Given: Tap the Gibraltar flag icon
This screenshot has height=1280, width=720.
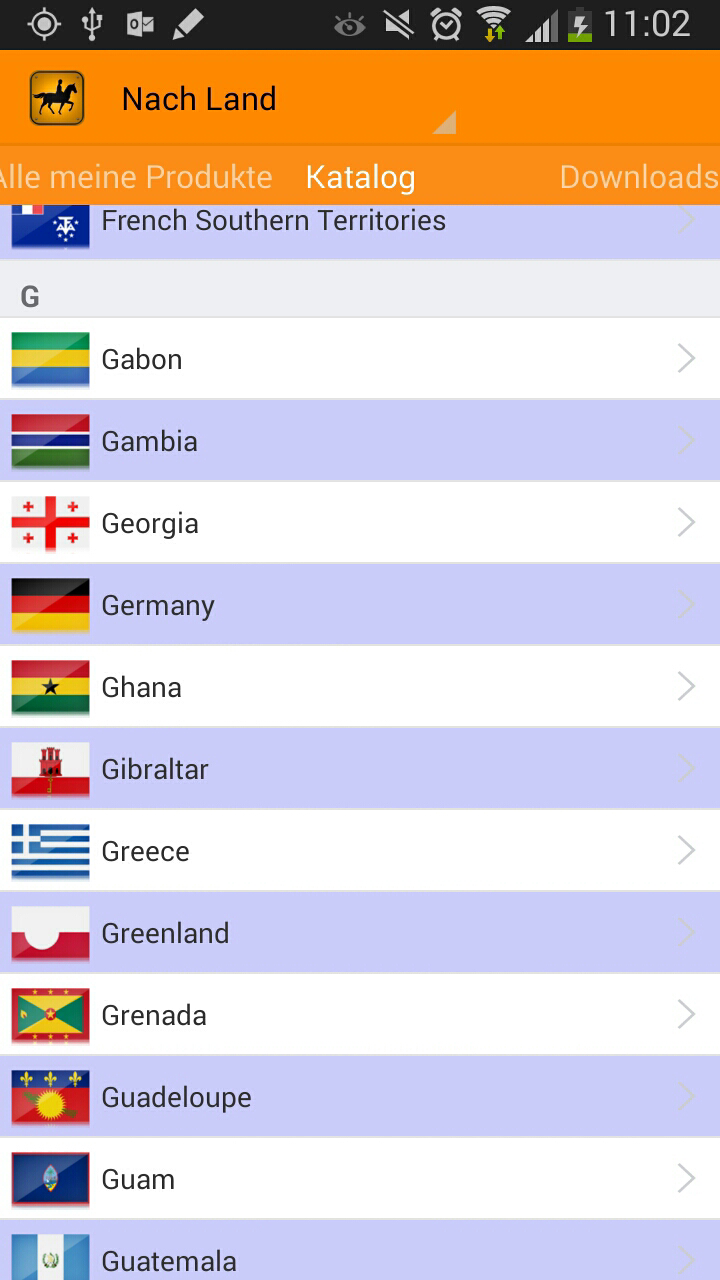Looking at the screenshot, I should 50,769.
